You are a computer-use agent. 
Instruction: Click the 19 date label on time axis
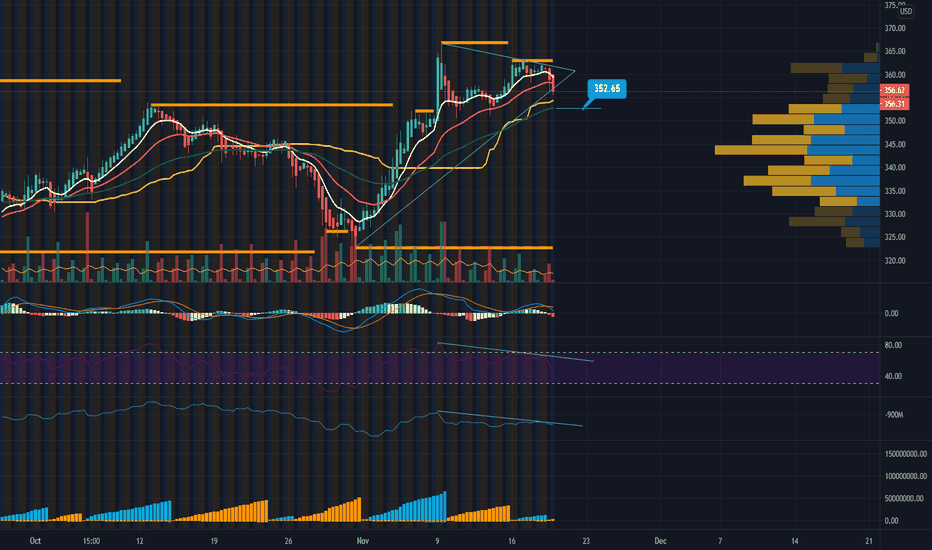pos(214,541)
